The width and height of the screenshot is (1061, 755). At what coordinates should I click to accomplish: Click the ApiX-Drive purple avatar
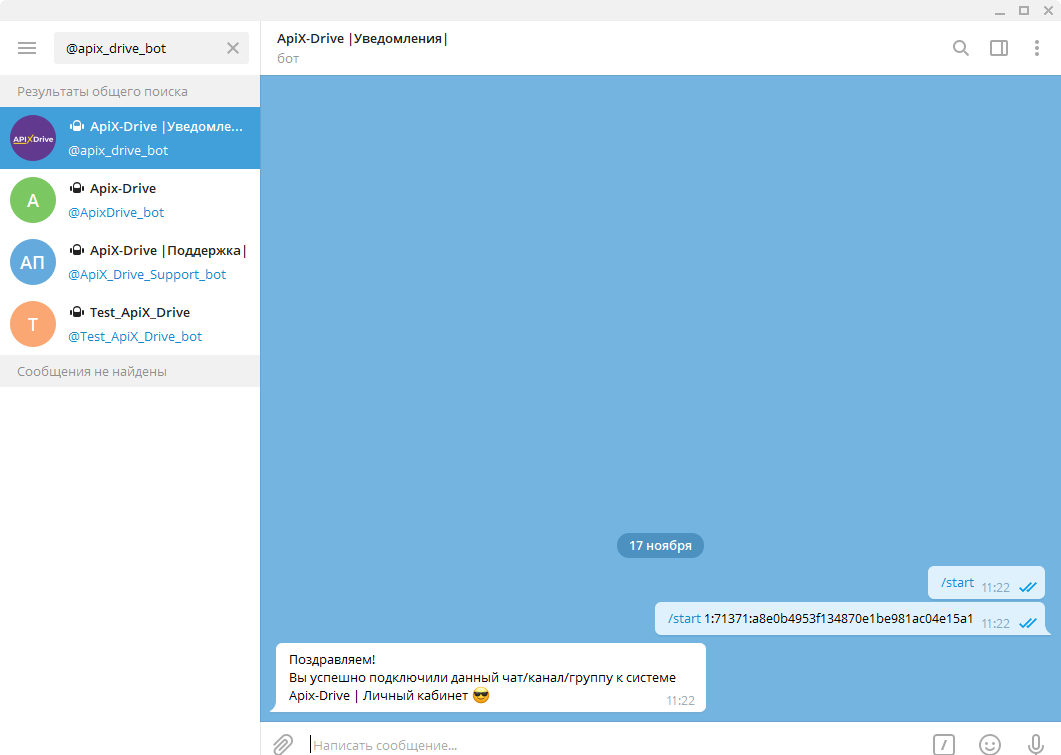coord(33,138)
